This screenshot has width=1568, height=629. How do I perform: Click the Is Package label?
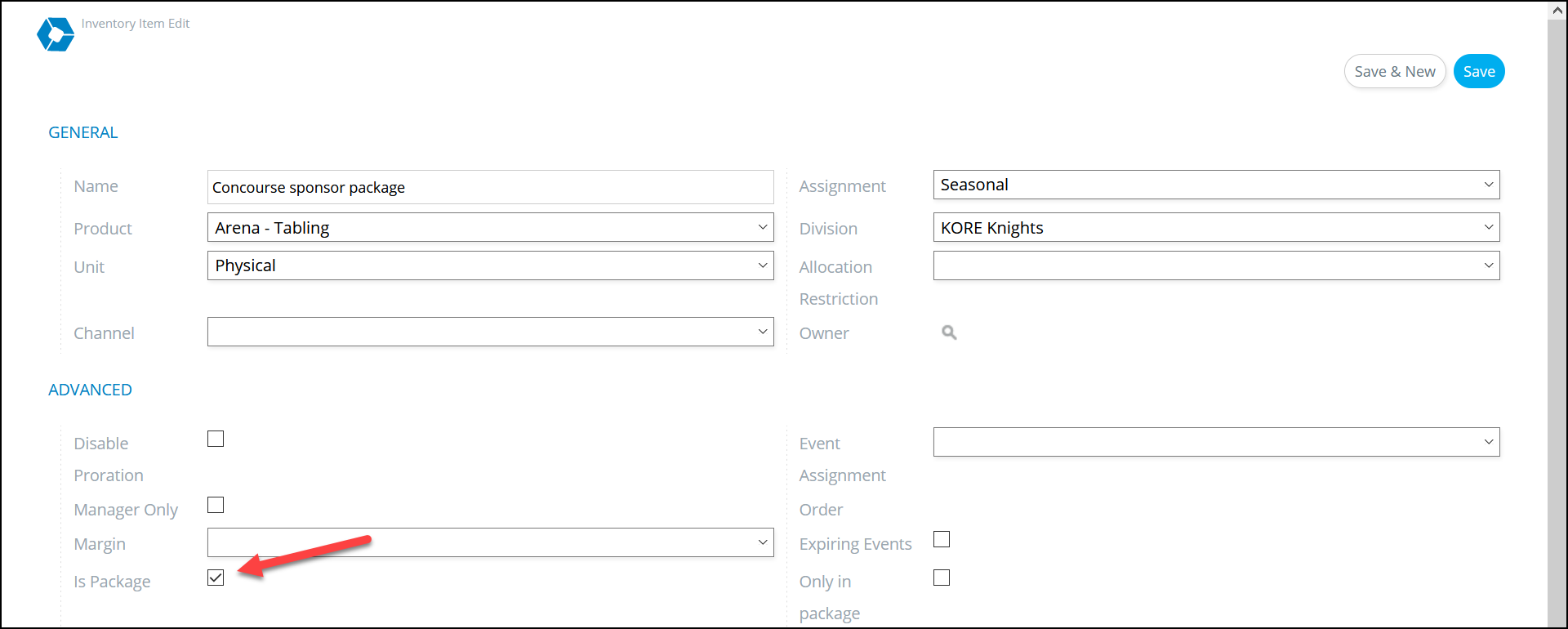[x=112, y=582]
